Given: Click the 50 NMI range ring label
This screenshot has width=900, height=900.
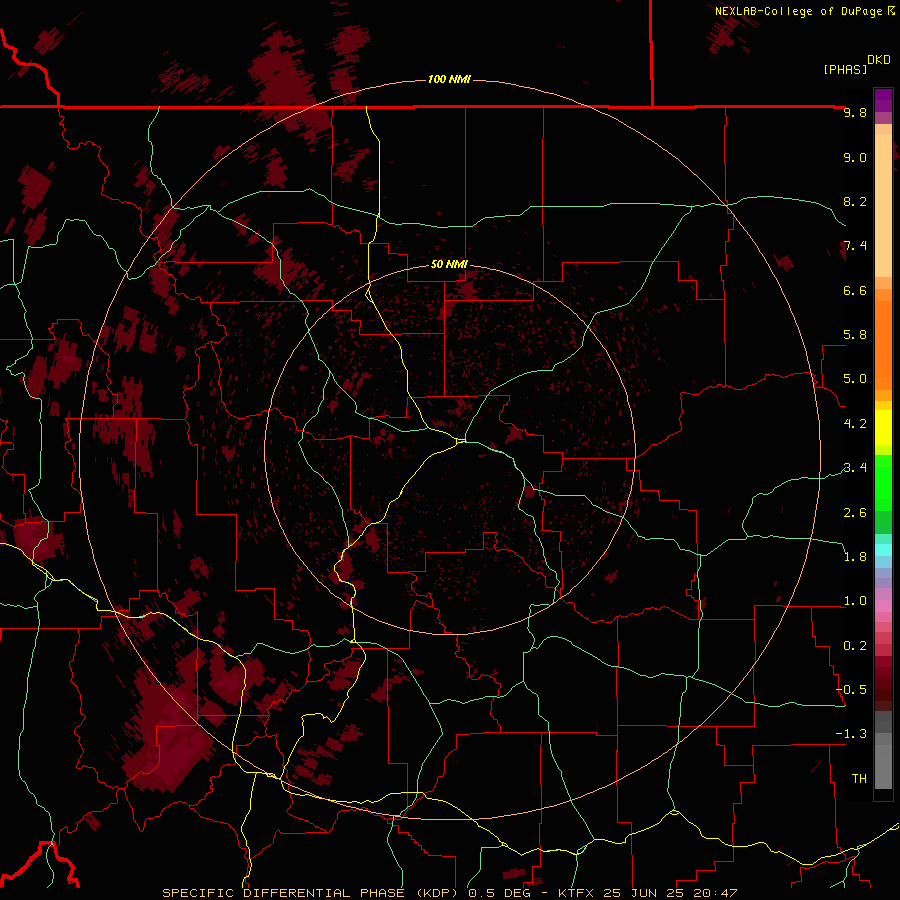Looking at the screenshot, I should click(x=449, y=264).
